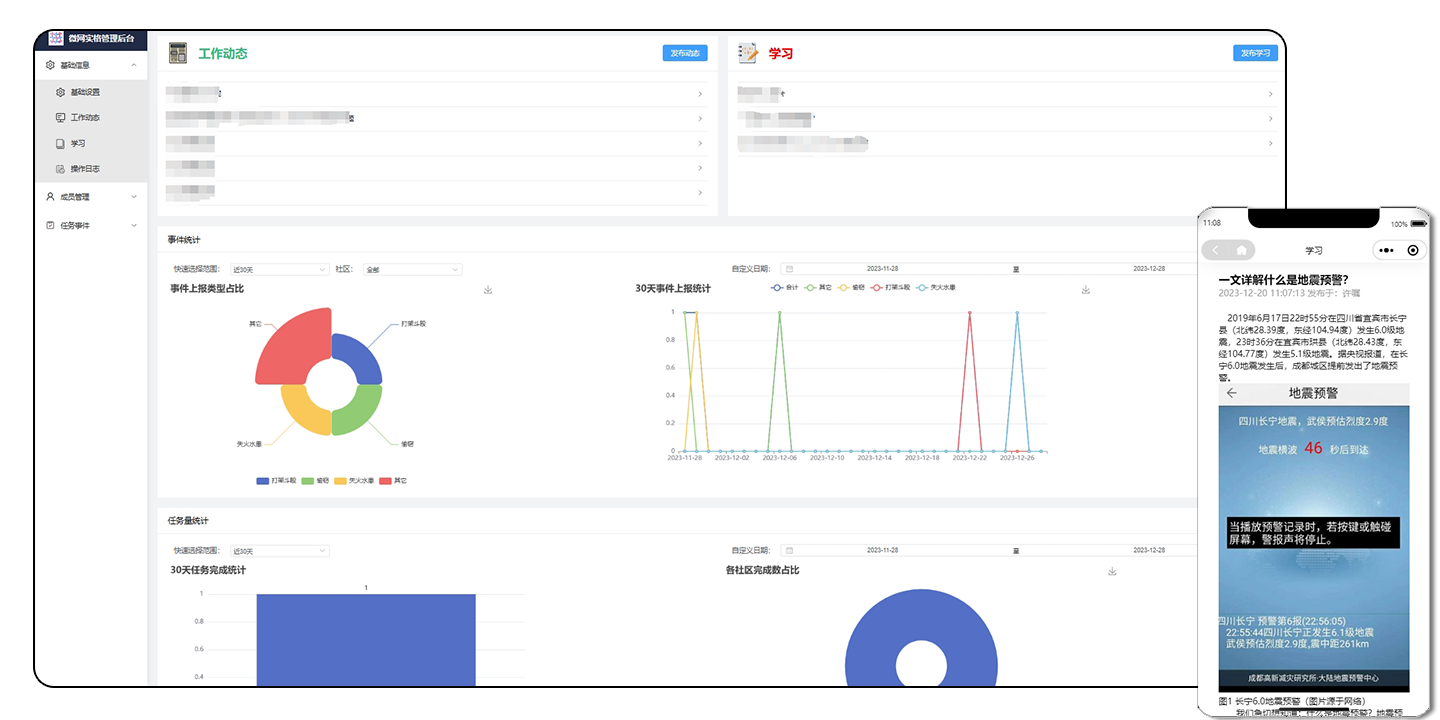Tap the mini-program close circle icon
Viewport: 1440px width, 720px height.
pyautogui.click(x=1413, y=250)
